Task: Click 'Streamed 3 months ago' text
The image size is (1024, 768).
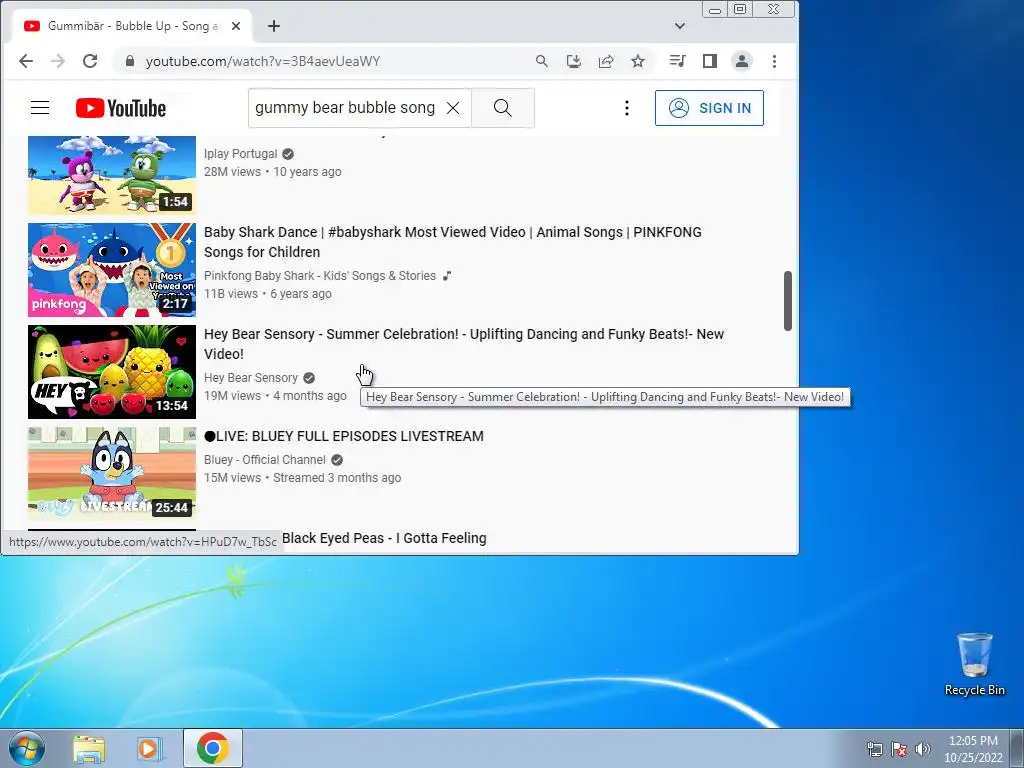Action: (x=337, y=478)
